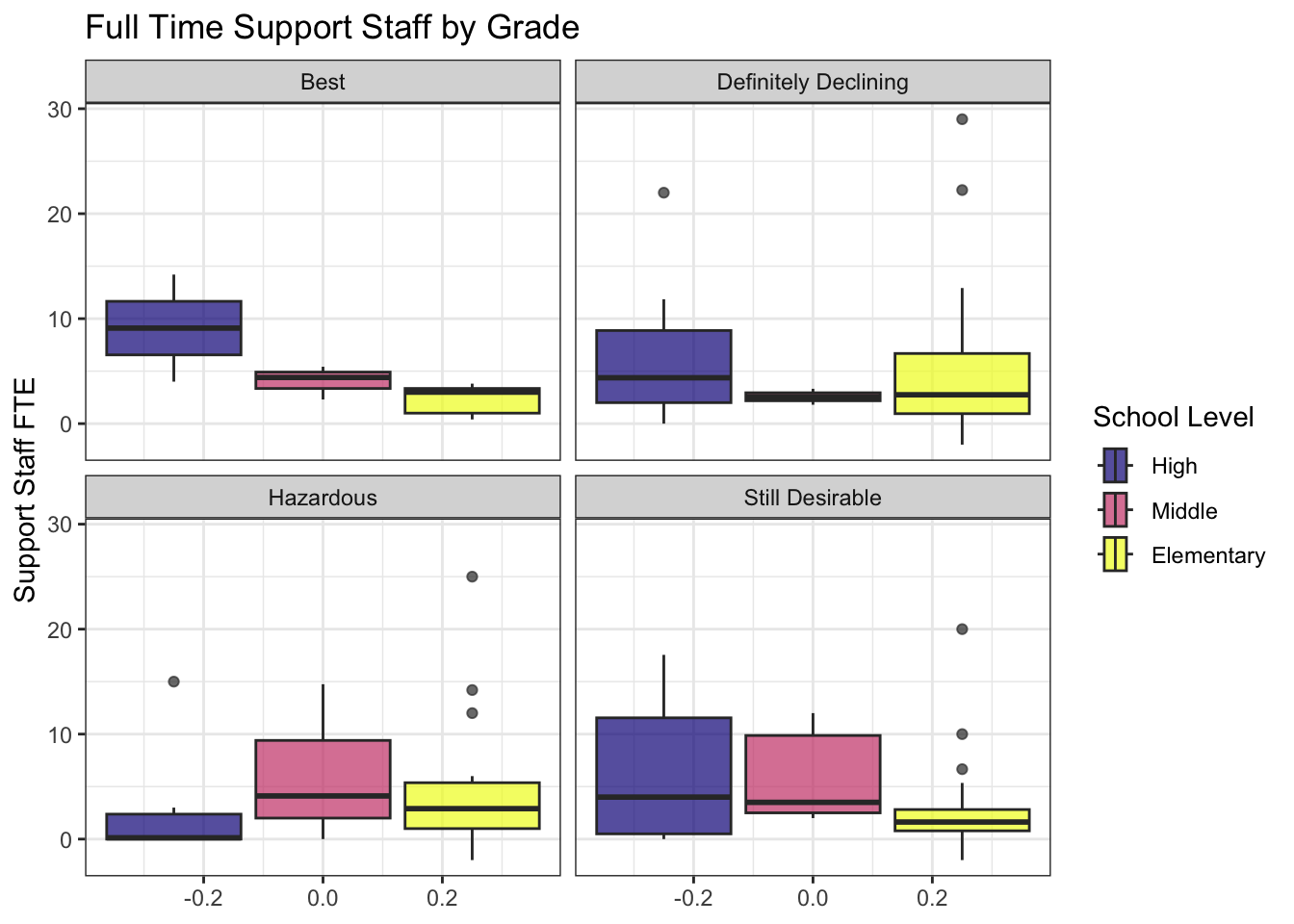Select the Best facet header
Image resolution: width=1294 pixels, height=924 pixels.
[323, 82]
